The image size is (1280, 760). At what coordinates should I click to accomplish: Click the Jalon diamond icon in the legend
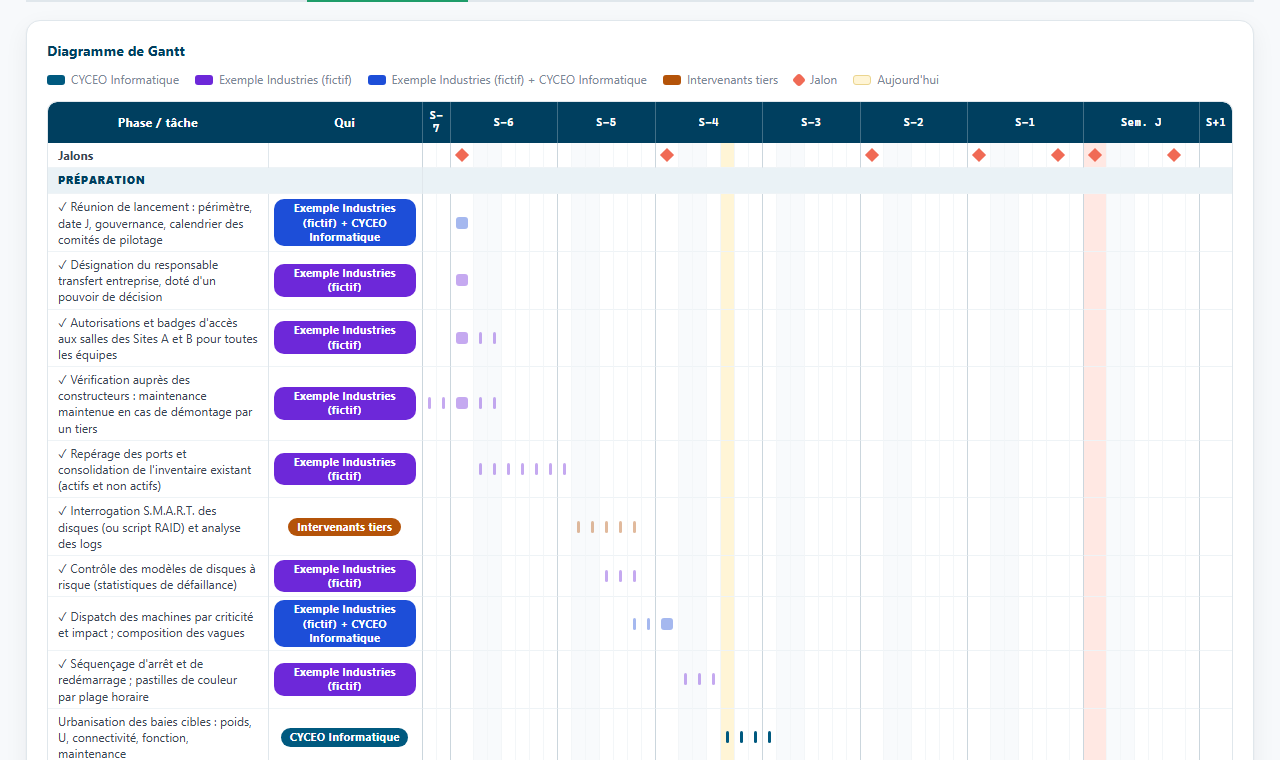click(x=799, y=80)
